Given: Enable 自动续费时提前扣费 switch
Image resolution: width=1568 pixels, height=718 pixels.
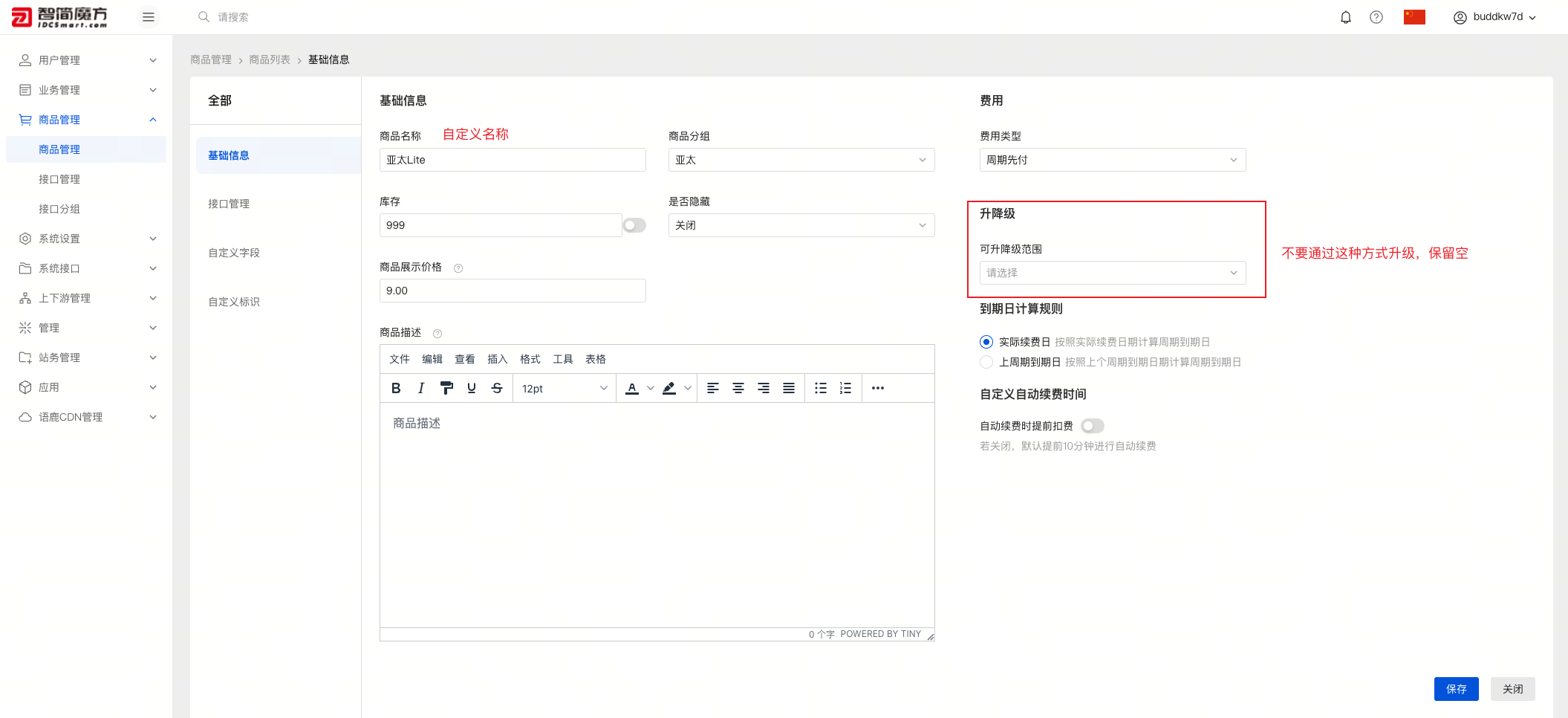Looking at the screenshot, I should click(1092, 426).
